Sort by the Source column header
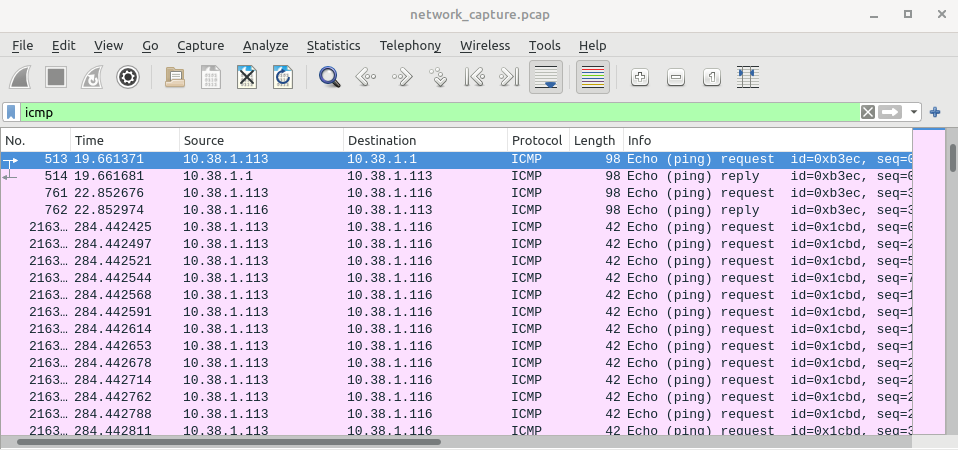The image size is (958, 450). tap(261, 140)
